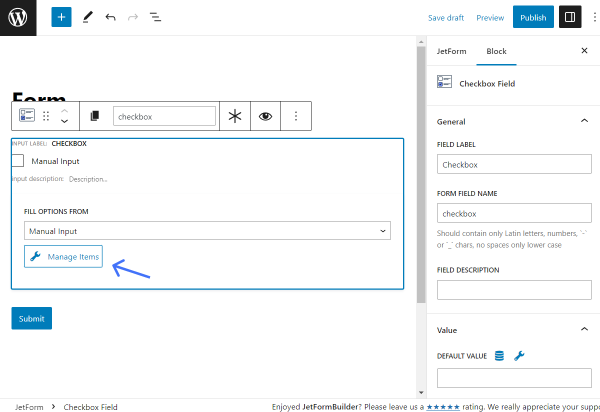This screenshot has height=412, width=600.
Task: Follow the five-star rating link
Action: [x=443, y=407]
